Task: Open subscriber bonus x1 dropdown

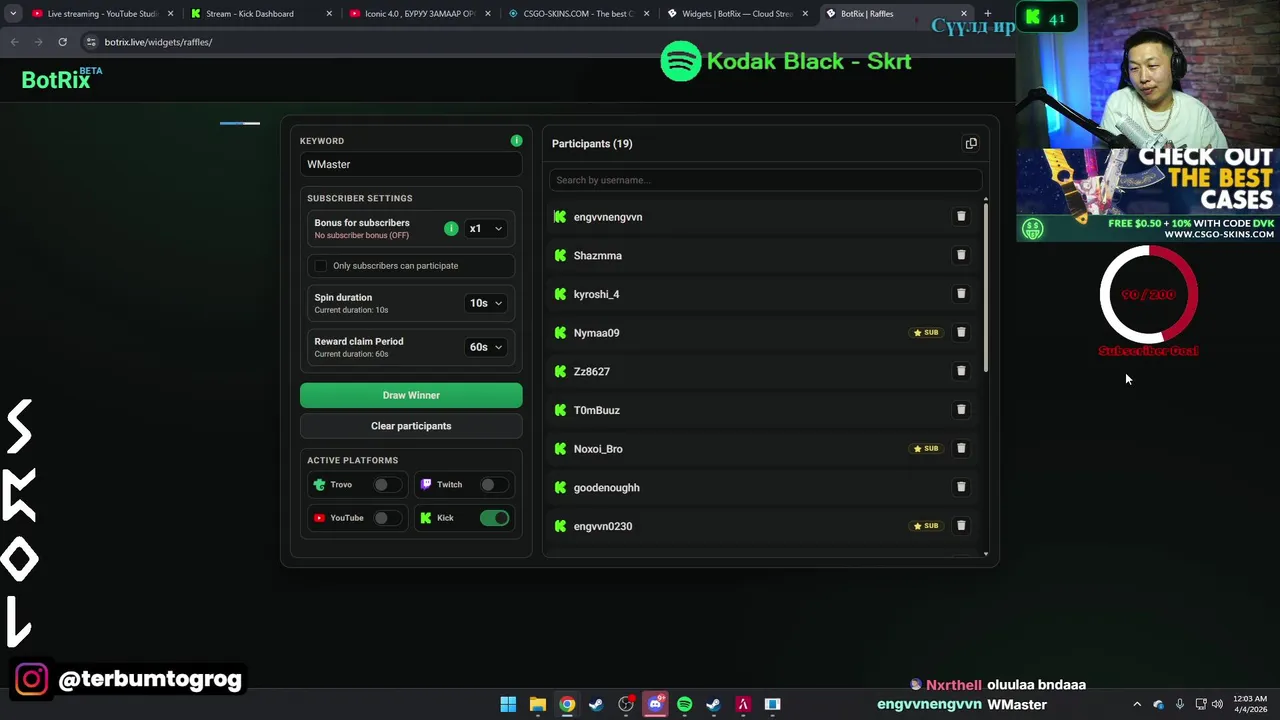Action: 486,229
